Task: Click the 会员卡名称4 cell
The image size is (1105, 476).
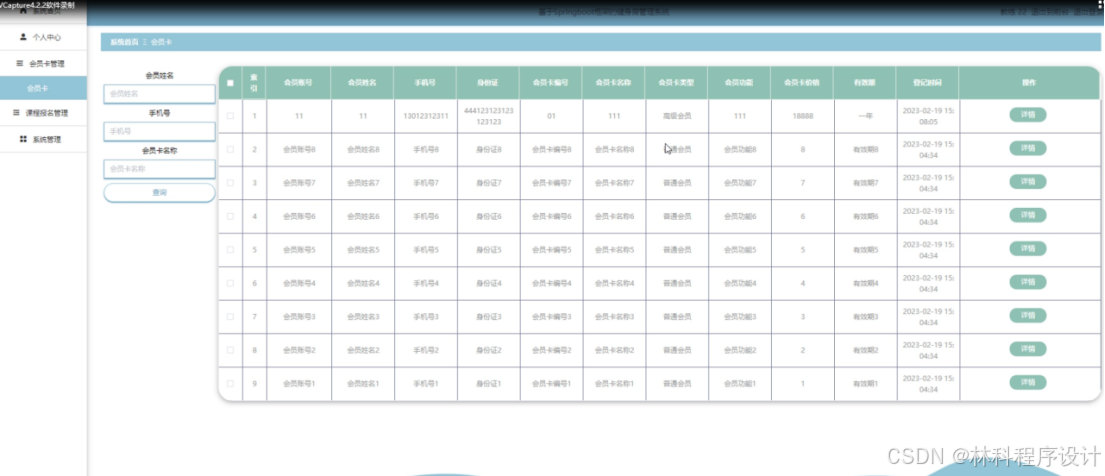Action: click(614, 283)
